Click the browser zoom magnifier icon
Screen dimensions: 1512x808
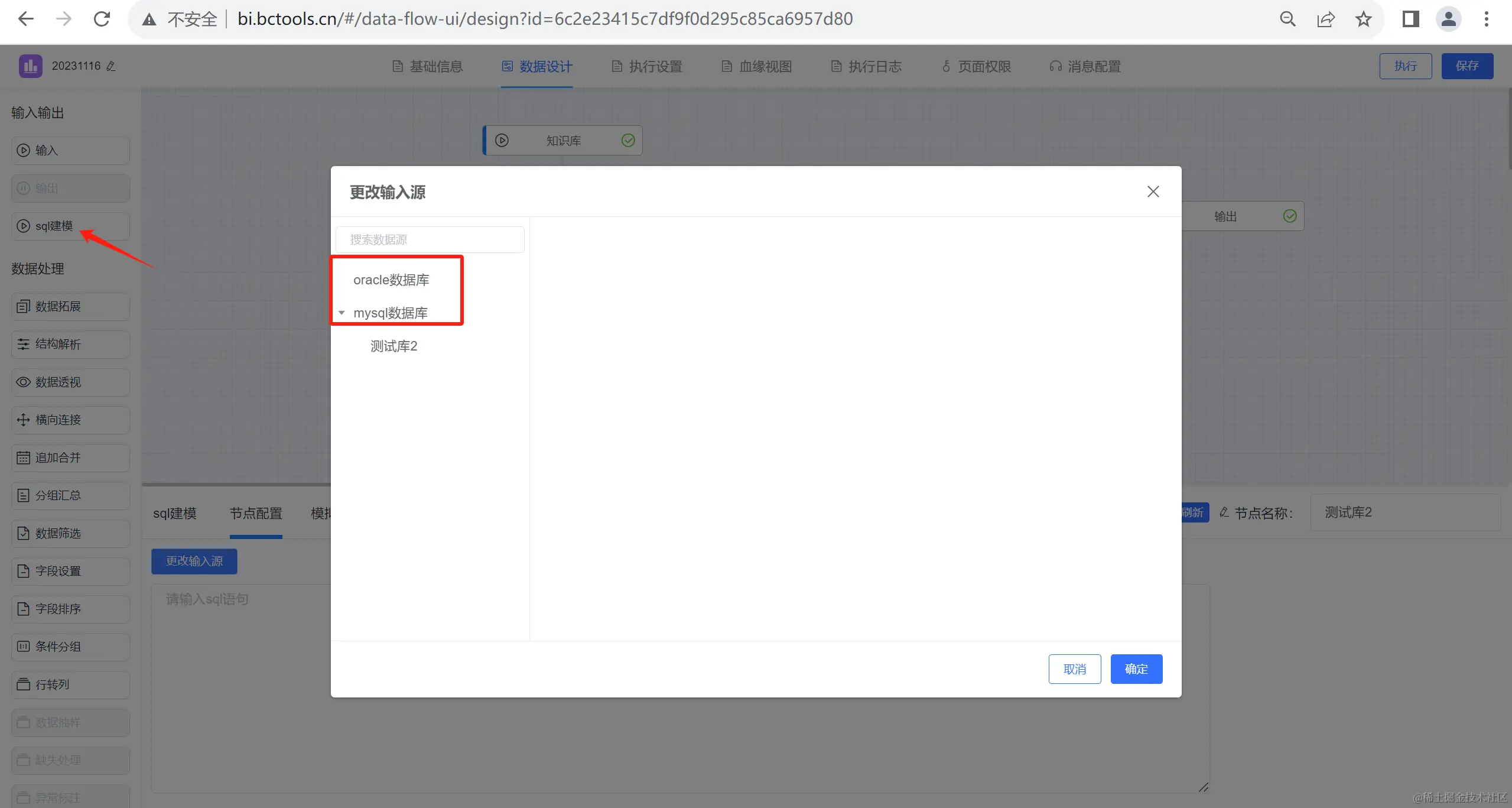click(x=1287, y=20)
